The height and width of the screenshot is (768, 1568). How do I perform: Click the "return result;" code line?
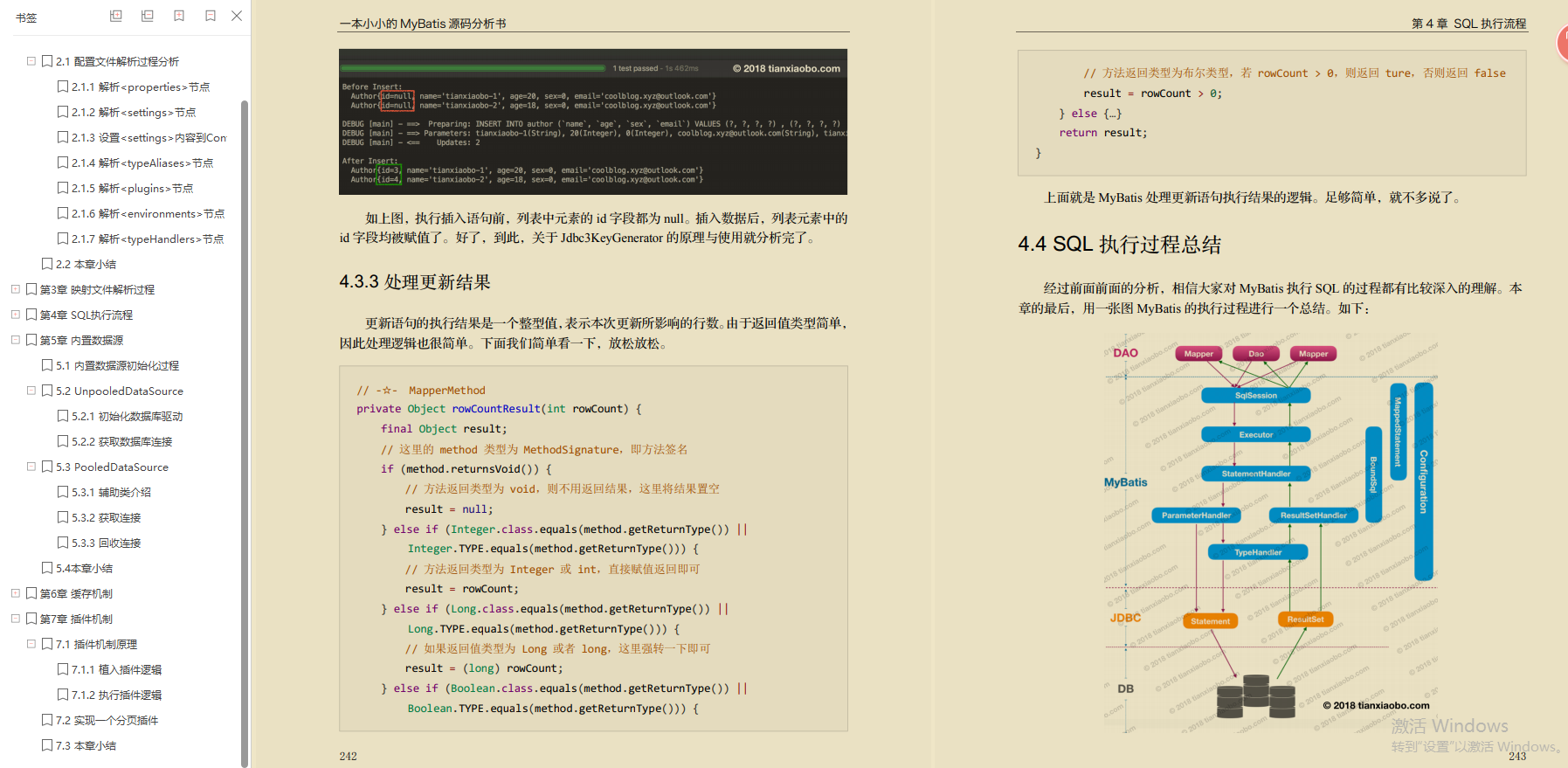click(1103, 133)
